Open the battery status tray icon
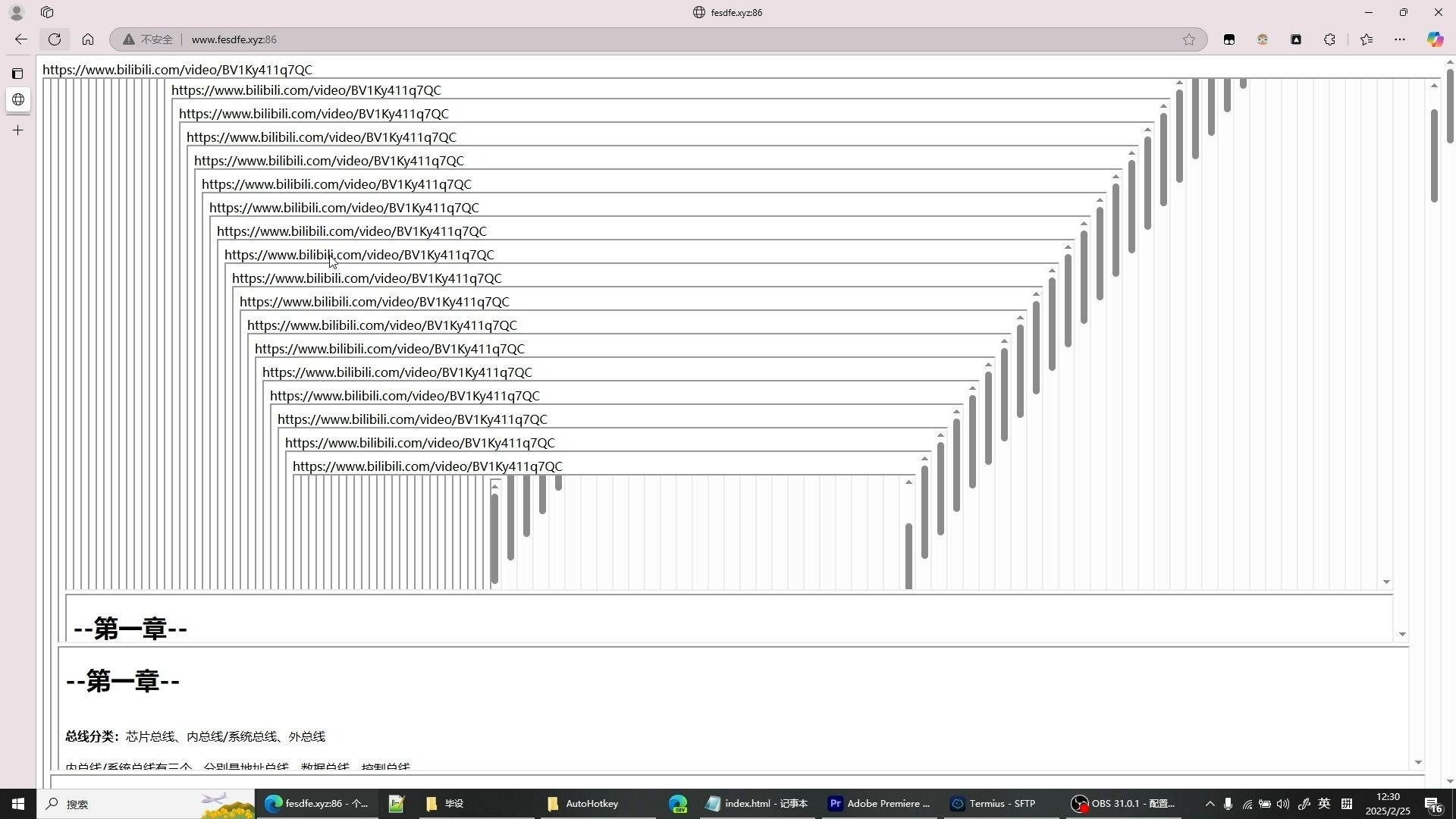Image resolution: width=1456 pixels, height=819 pixels. [1265, 804]
